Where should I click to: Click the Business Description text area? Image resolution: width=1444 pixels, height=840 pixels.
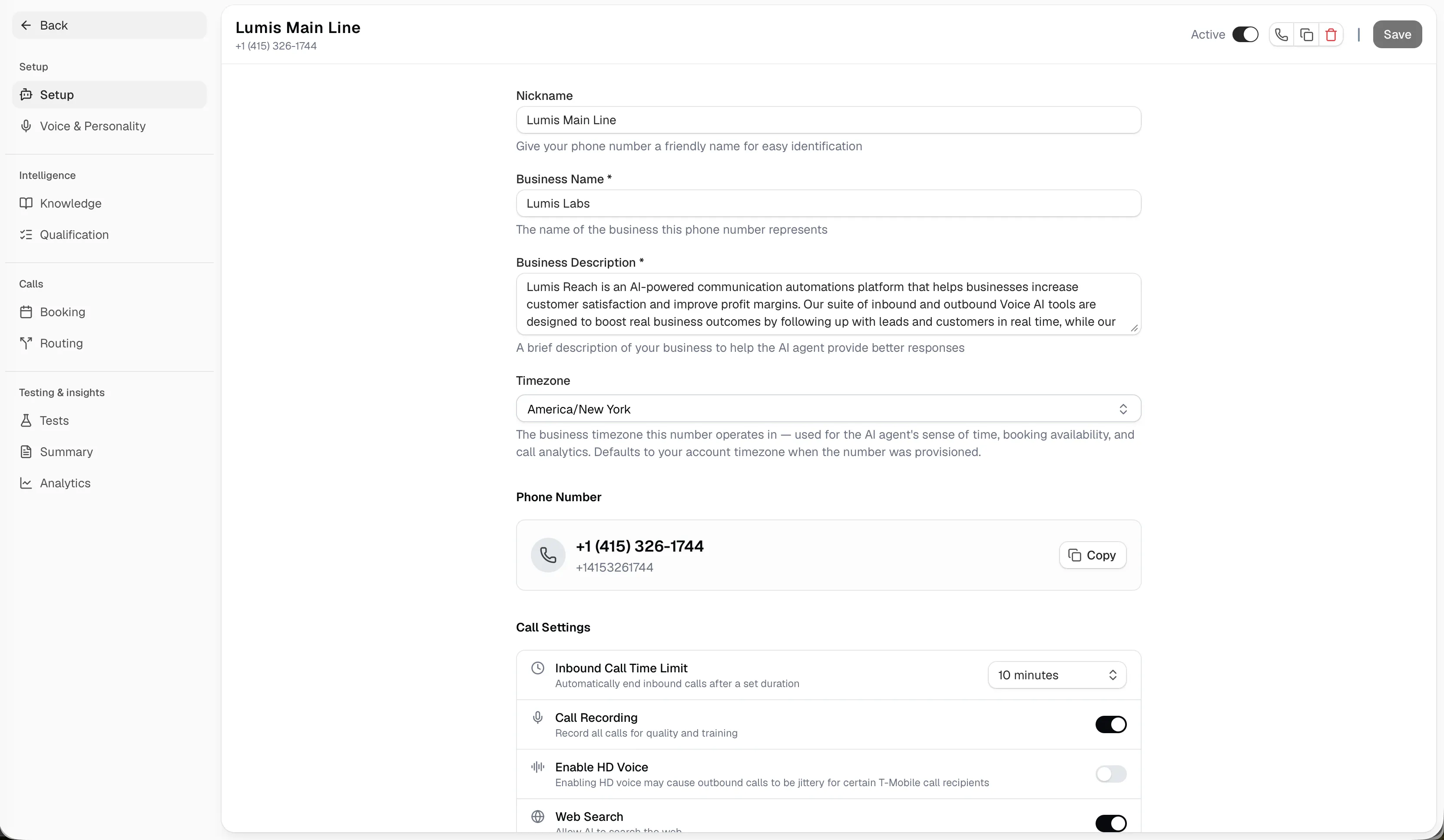click(x=828, y=304)
